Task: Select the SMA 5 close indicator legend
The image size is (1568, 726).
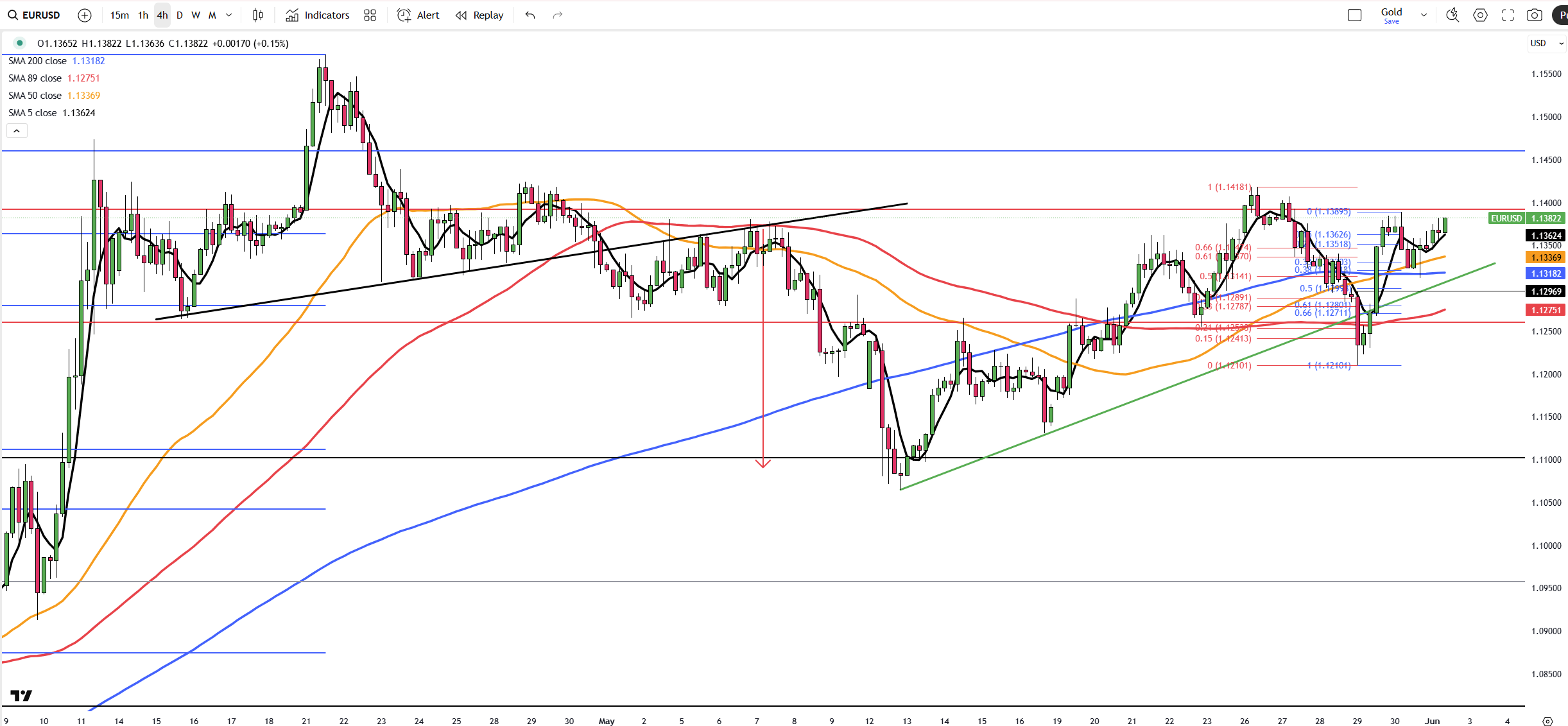Action: coord(51,113)
